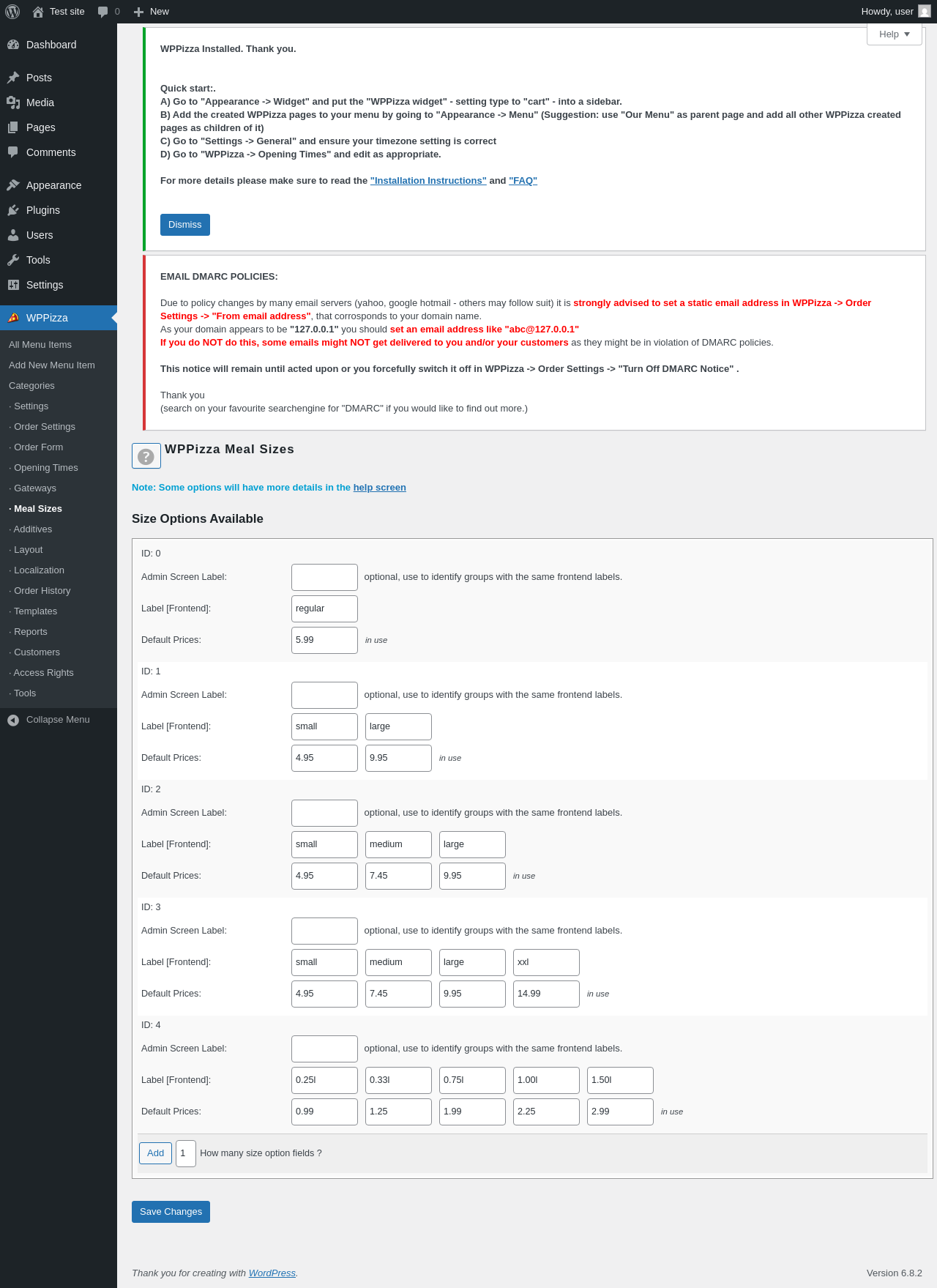
Task: Click the New plus icon in admin bar
Action: point(138,12)
